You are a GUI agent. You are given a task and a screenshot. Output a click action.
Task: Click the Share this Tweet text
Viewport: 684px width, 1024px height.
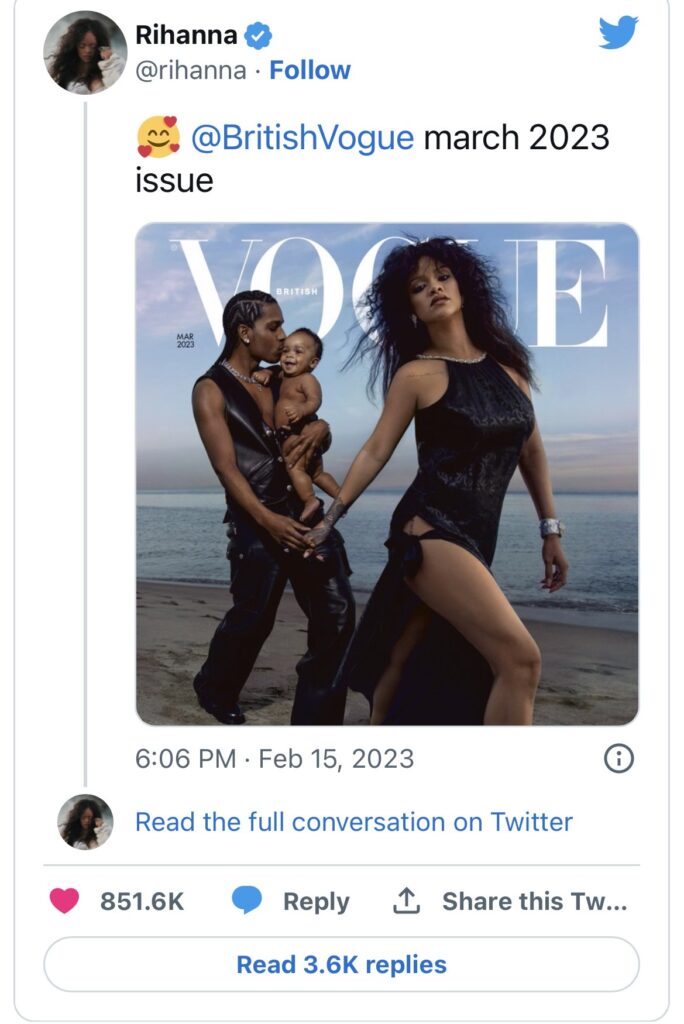pos(534,901)
